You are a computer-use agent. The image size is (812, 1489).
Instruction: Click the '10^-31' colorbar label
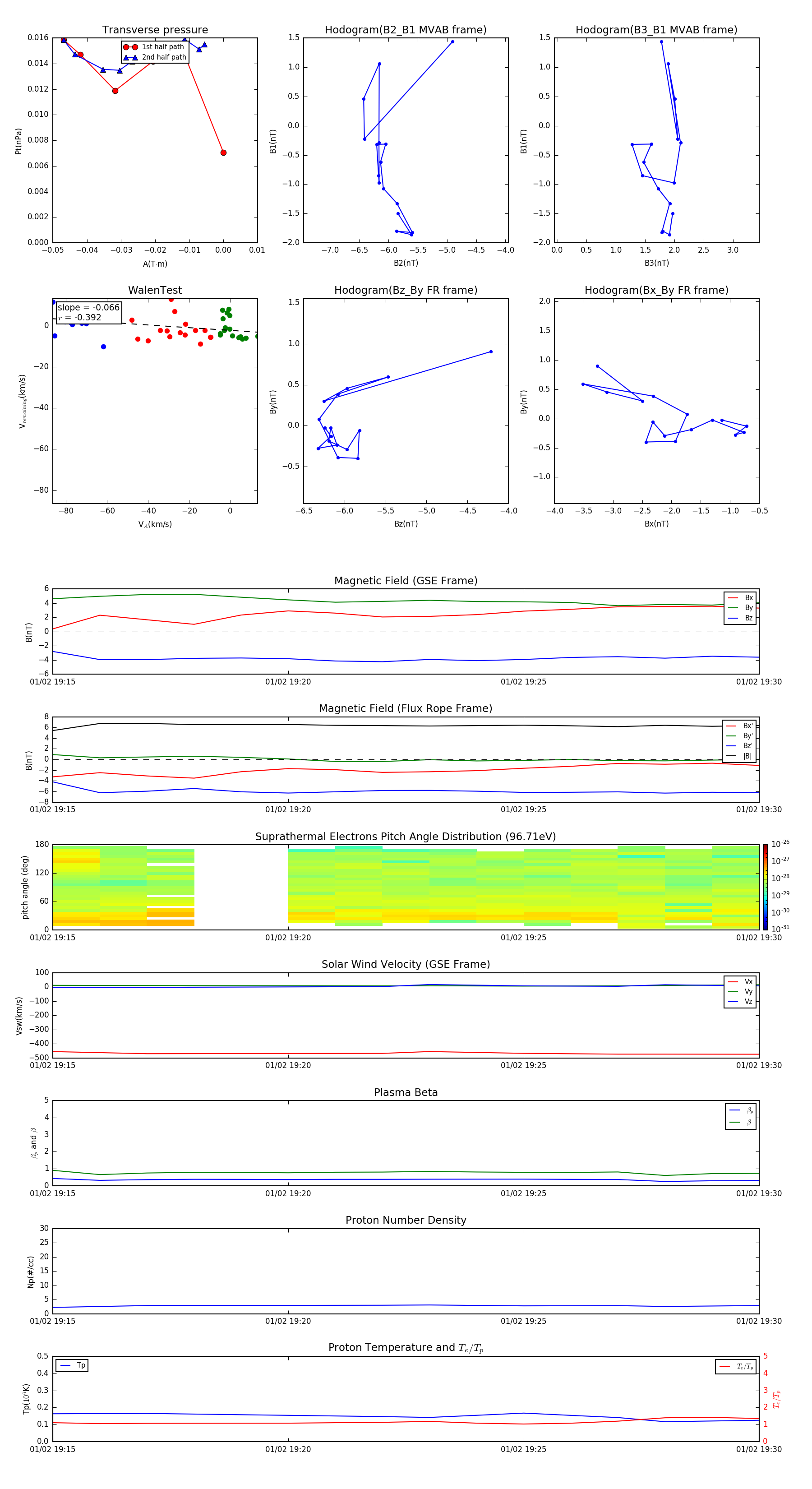780,929
